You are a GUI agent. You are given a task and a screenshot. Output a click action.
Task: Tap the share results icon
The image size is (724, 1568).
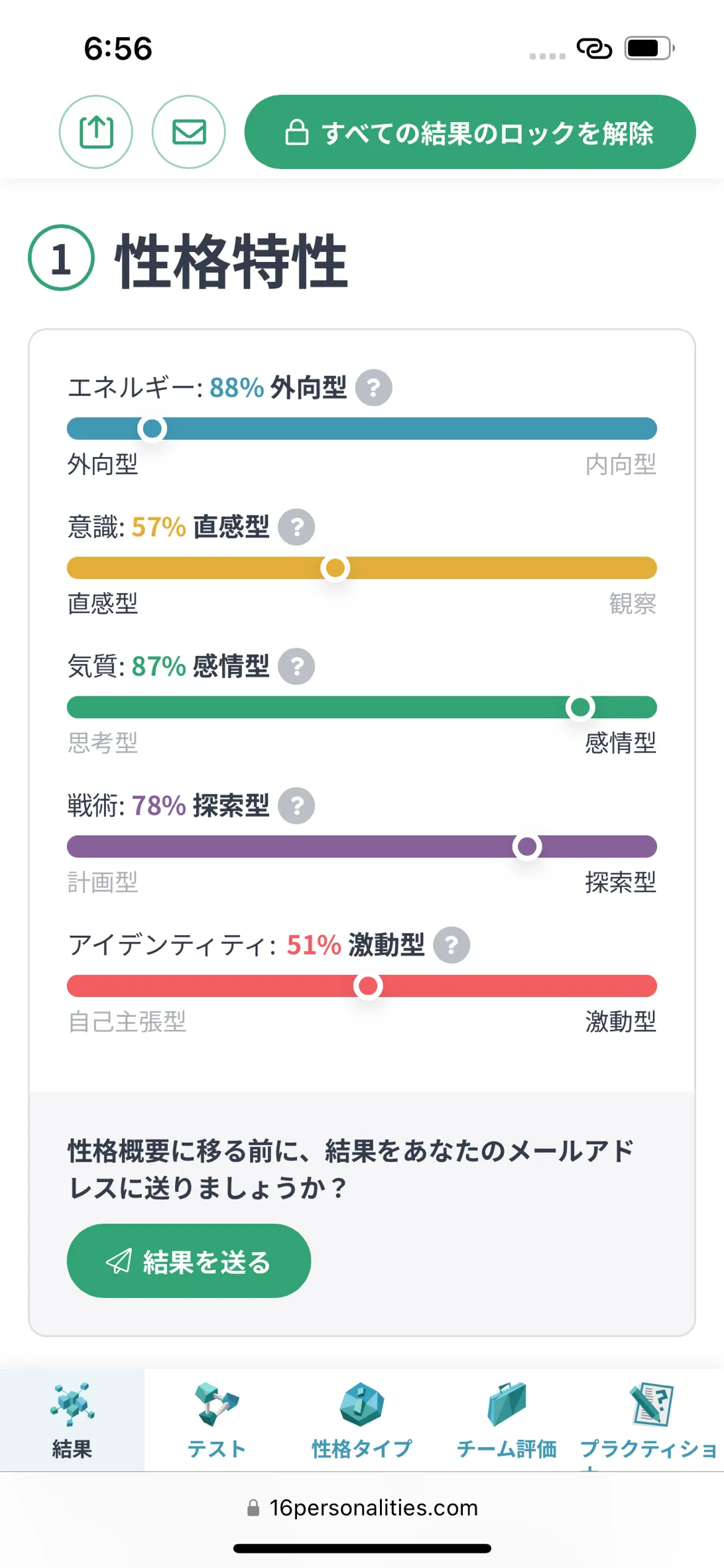click(96, 132)
